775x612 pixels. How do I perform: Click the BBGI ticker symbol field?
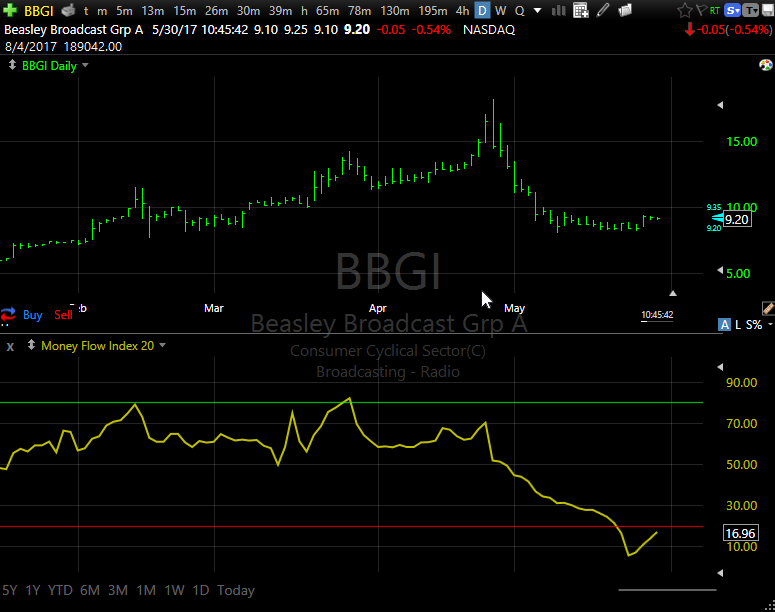(39, 10)
